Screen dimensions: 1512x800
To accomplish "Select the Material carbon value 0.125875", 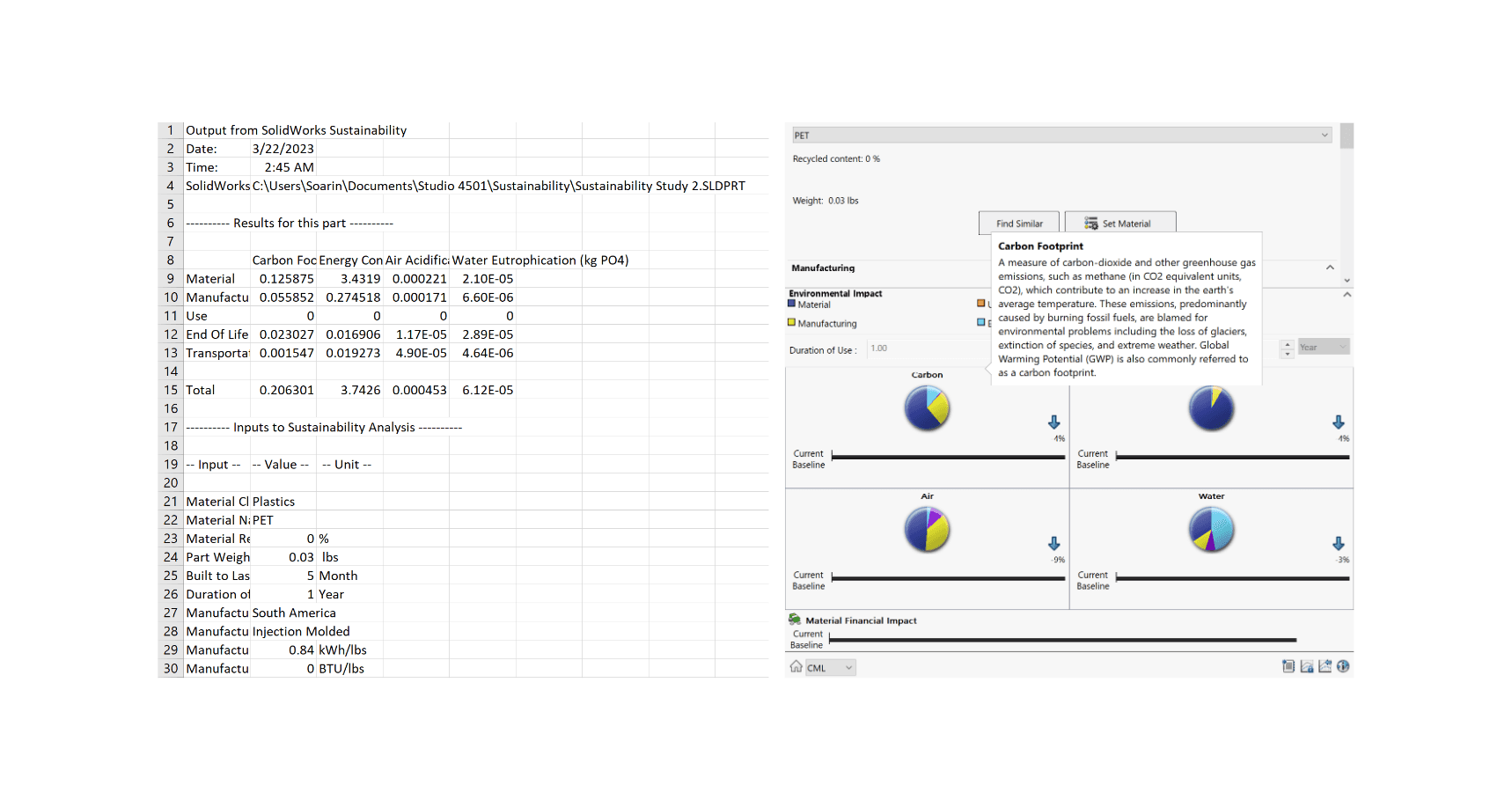I will (283, 279).
